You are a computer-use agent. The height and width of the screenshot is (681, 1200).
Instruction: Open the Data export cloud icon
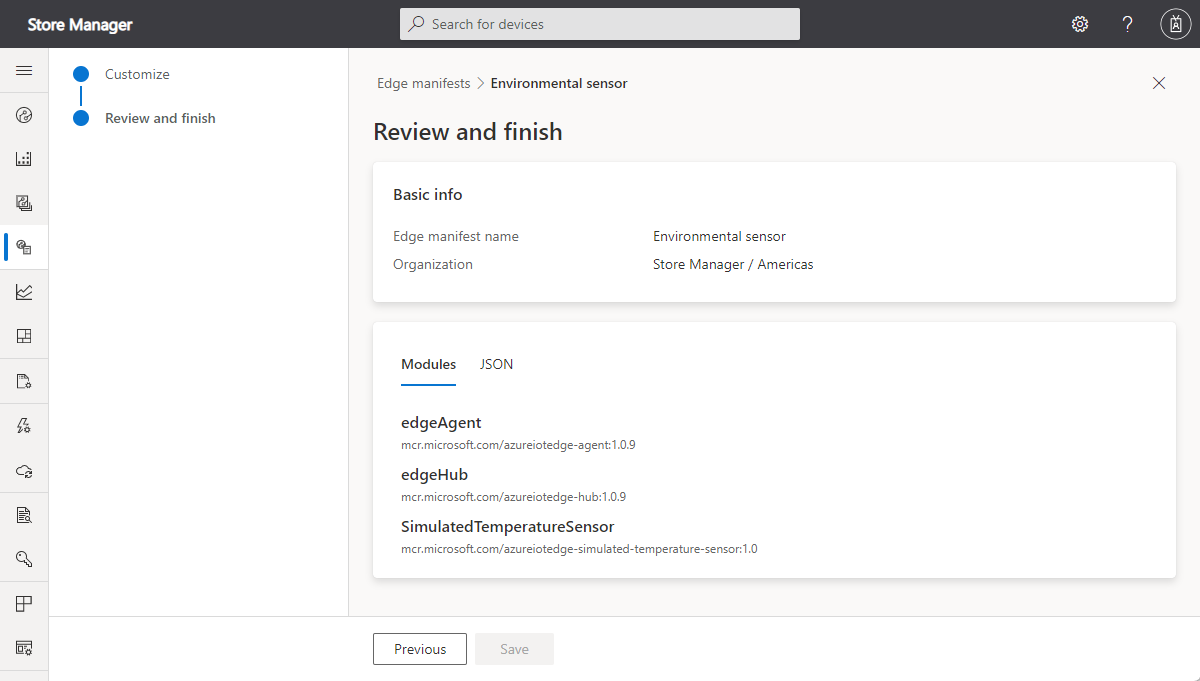click(24, 469)
